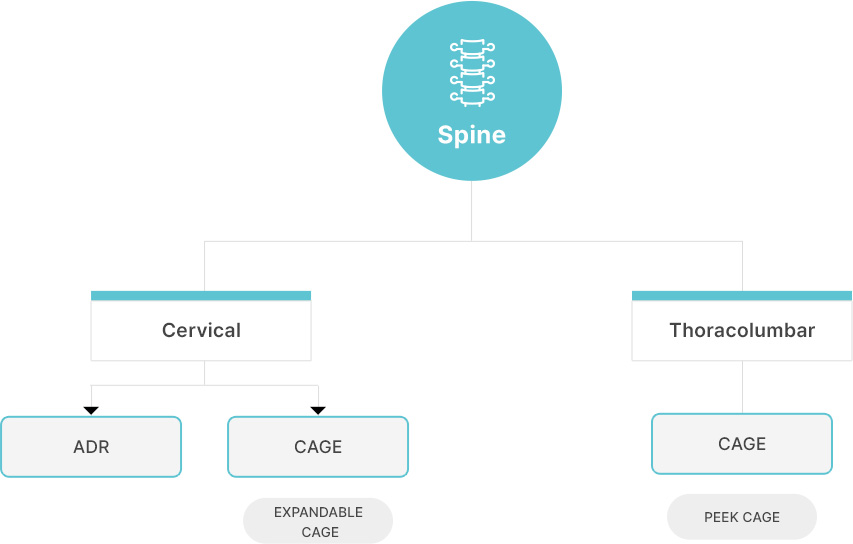Viewport: 853px width, 544px height.
Task: Click the arrowhead above Cervical CAGE box
Action: (318, 411)
